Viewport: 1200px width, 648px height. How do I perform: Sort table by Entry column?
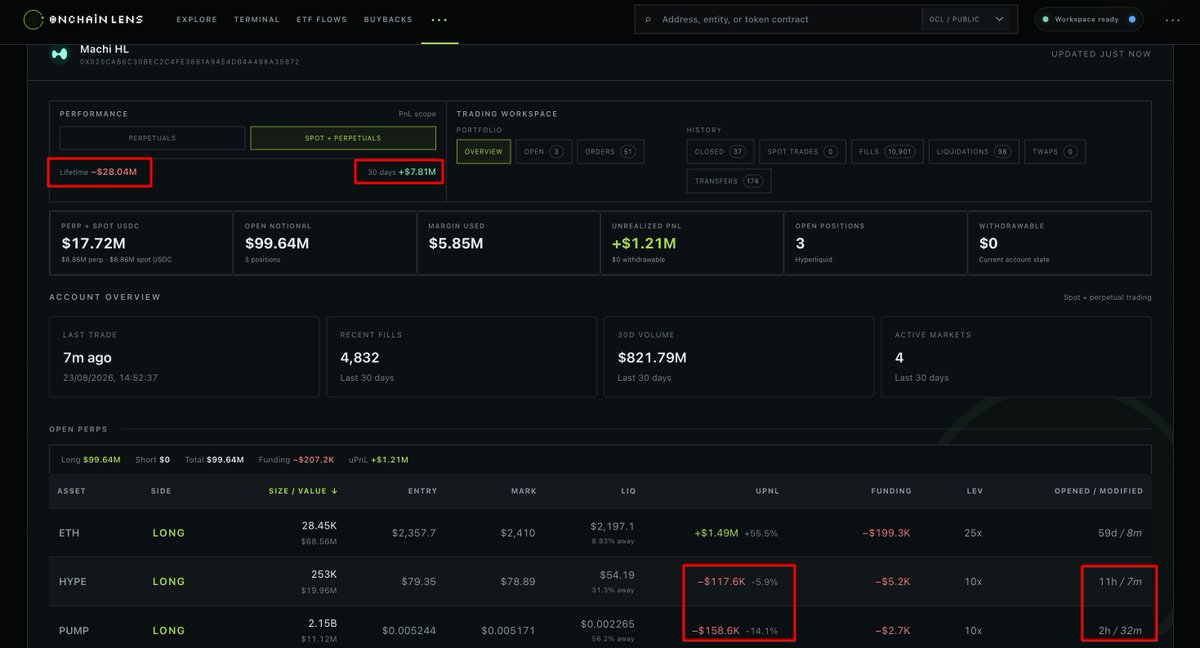coord(422,491)
